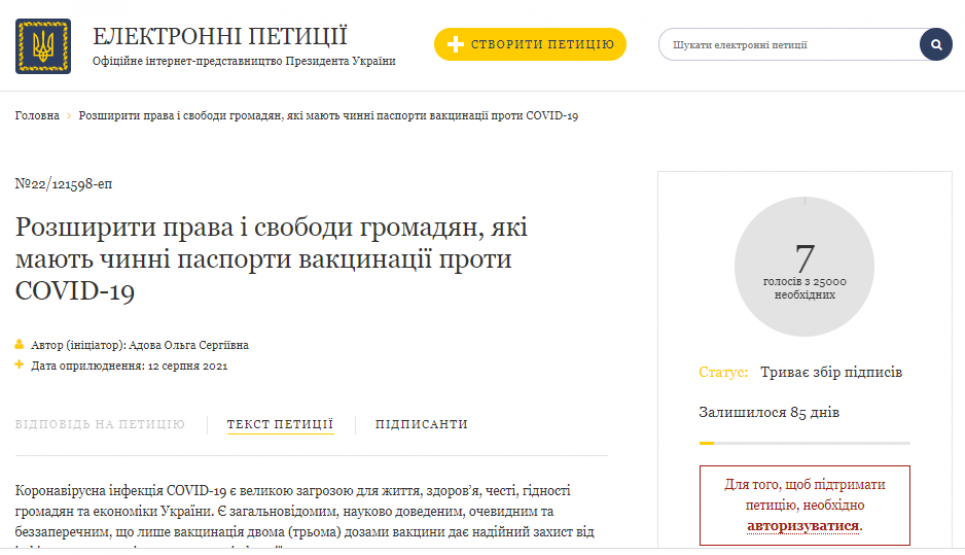Click the Триває збір підписів status text
Image resolution: width=965 pixels, height=555 pixels.
click(831, 372)
